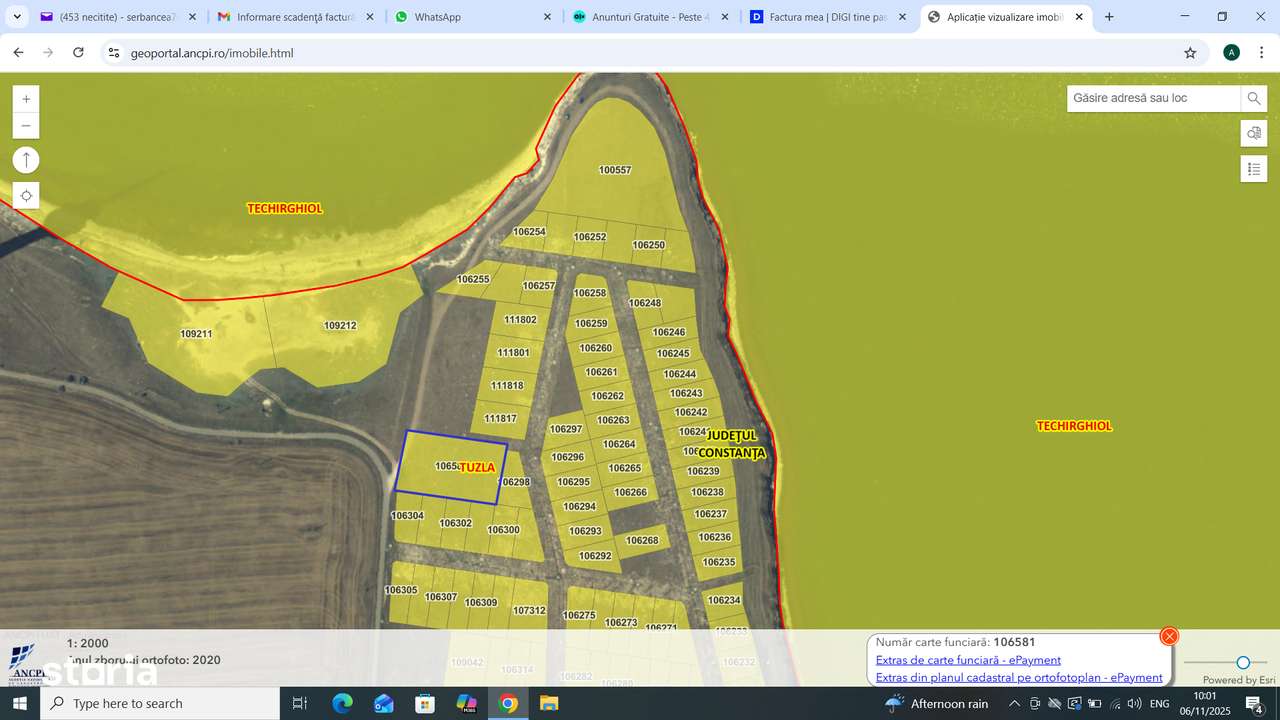Image resolution: width=1280 pixels, height=720 pixels.
Task: Close the Număr carte funciară popup
Action: (x=1169, y=636)
